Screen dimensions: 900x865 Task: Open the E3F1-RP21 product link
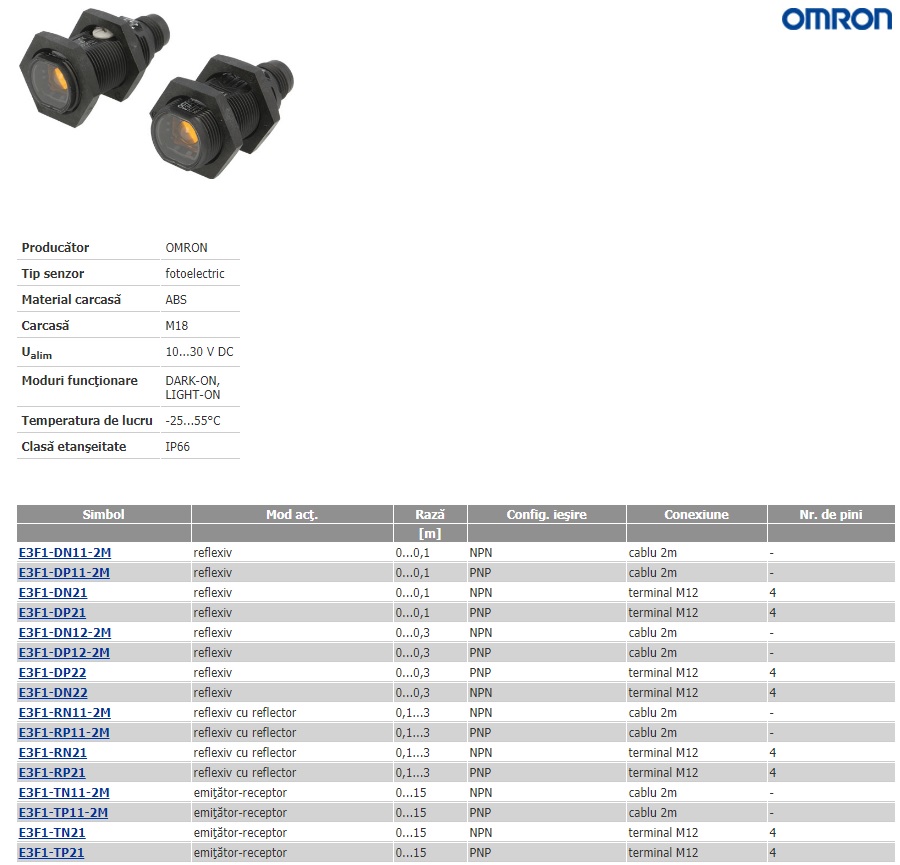52,773
